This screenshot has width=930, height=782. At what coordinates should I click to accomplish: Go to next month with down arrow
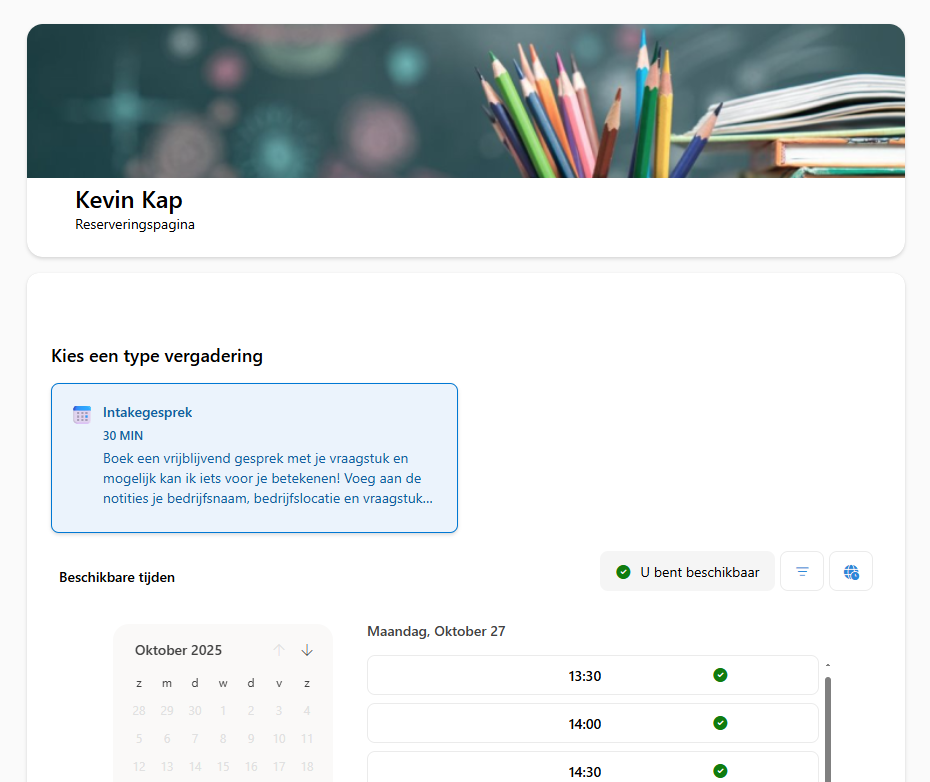click(x=307, y=650)
